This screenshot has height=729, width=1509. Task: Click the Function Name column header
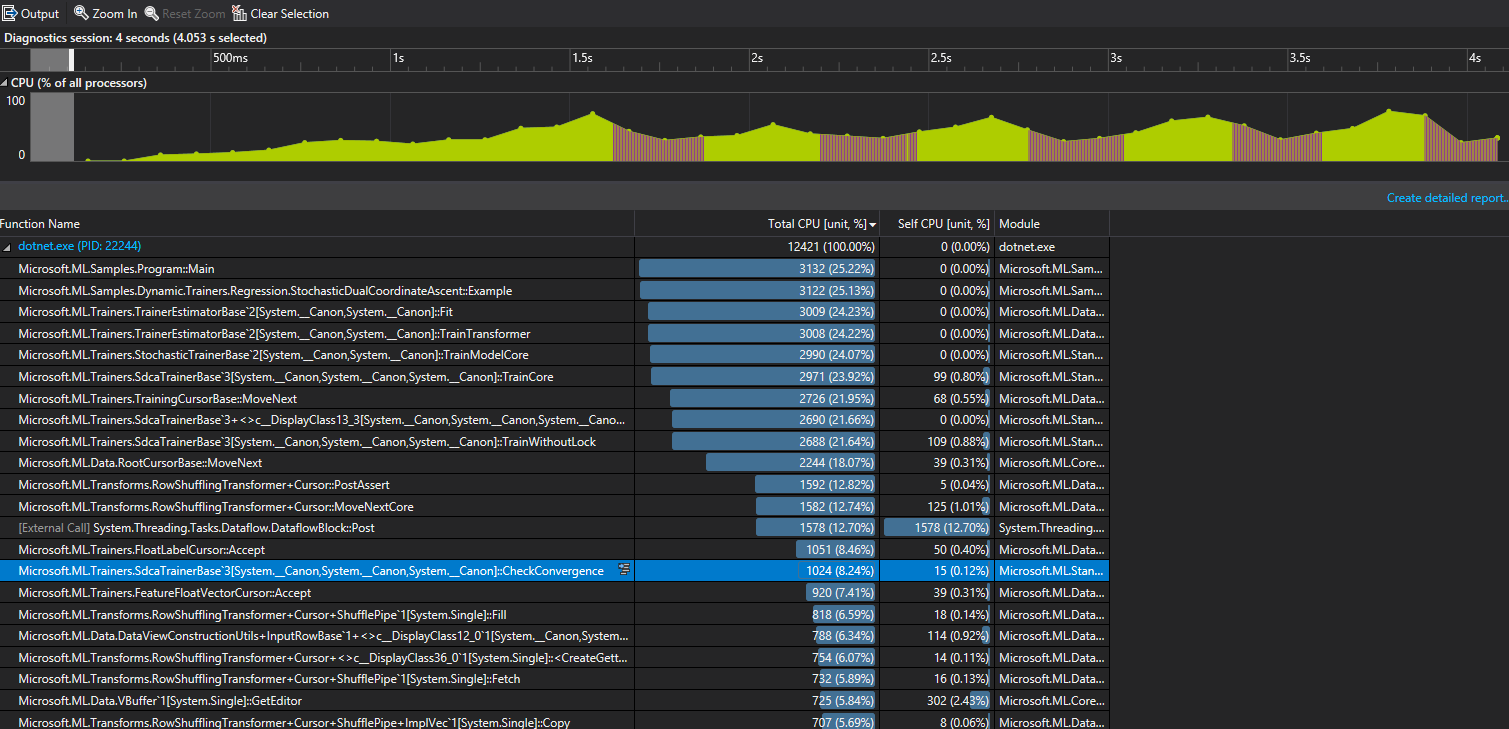click(x=40, y=224)
